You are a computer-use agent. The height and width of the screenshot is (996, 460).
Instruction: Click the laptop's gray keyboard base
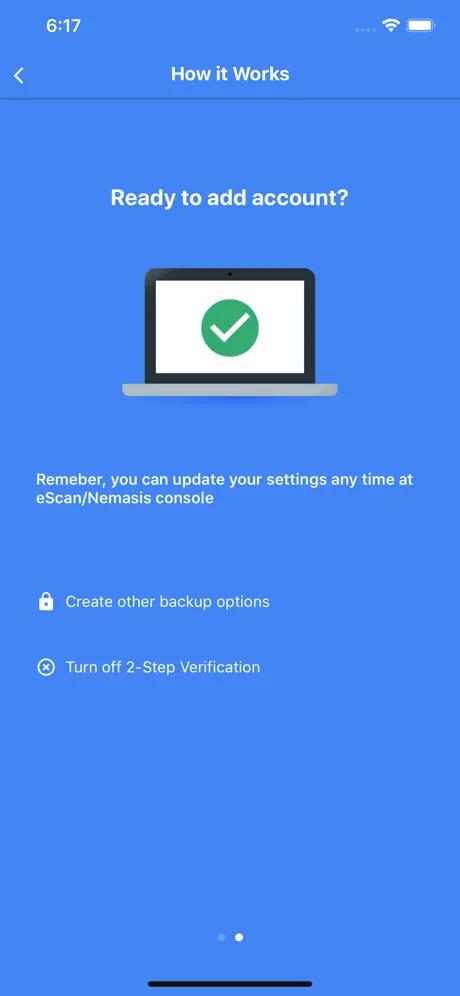click(230, 389)
